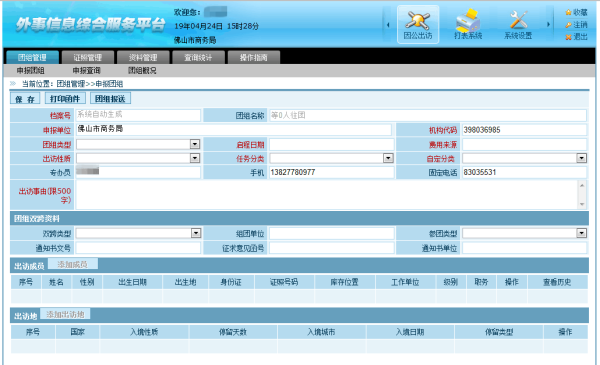Viewport: 600px width, 365px height.
Task: Click the 库存位置 column header
Action: pos(345,282)
